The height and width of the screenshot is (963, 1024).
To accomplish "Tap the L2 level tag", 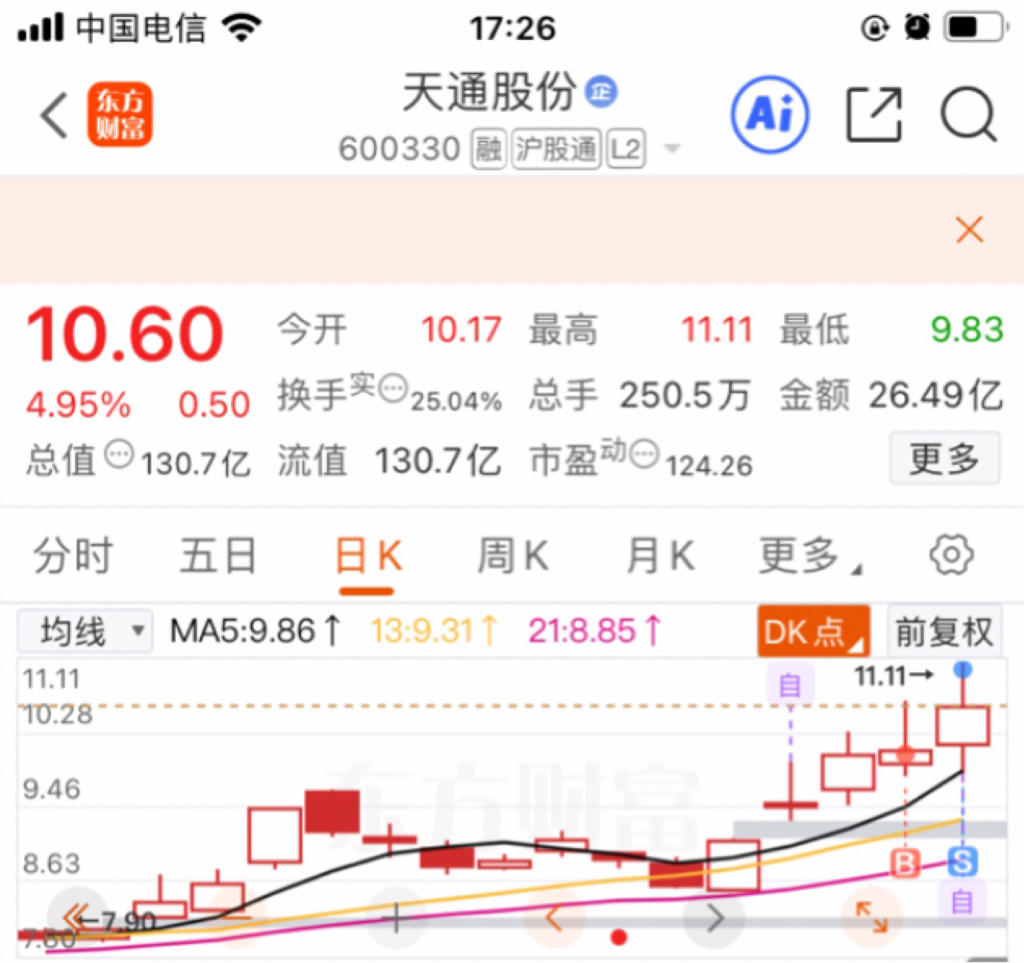I will click(x=626, y=149).
